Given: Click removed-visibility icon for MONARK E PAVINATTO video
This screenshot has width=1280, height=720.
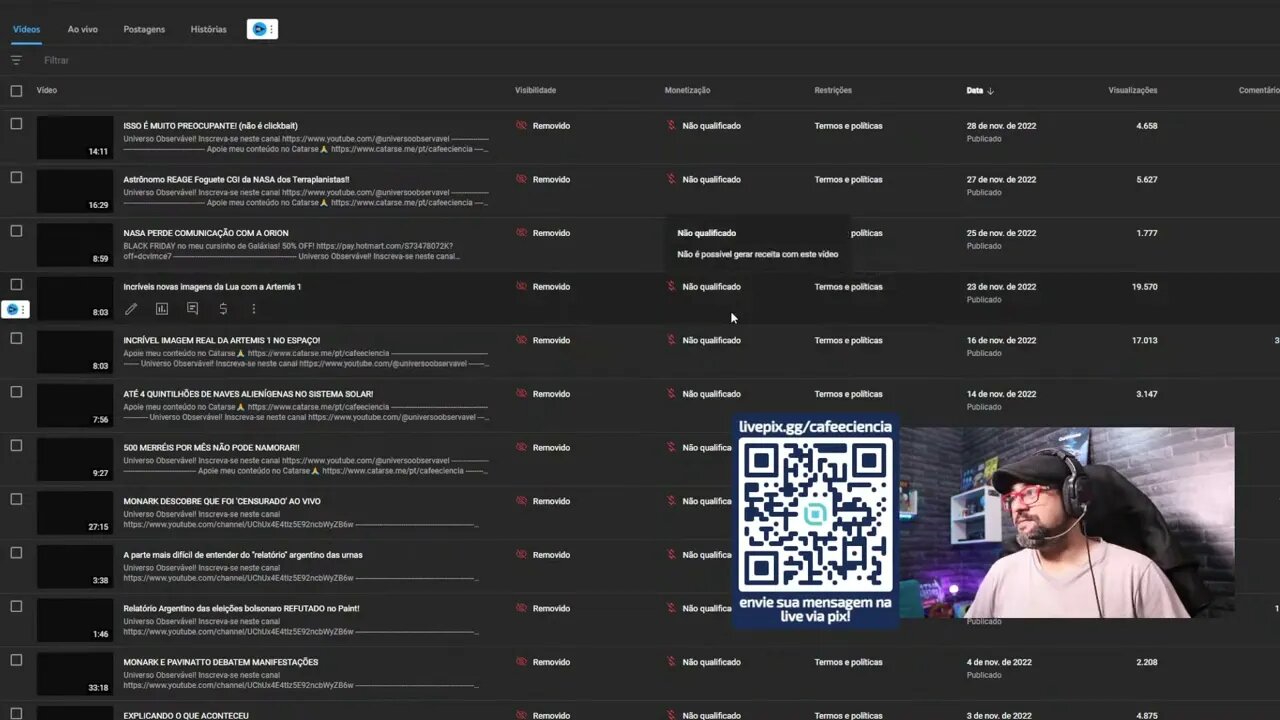Looking at the screenshot, I should point(521,662).
